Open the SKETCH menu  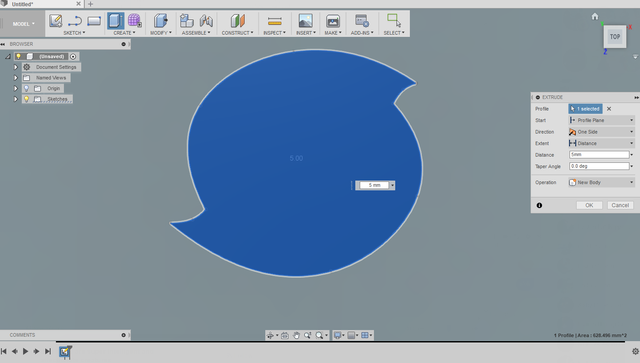click(74, 33)
